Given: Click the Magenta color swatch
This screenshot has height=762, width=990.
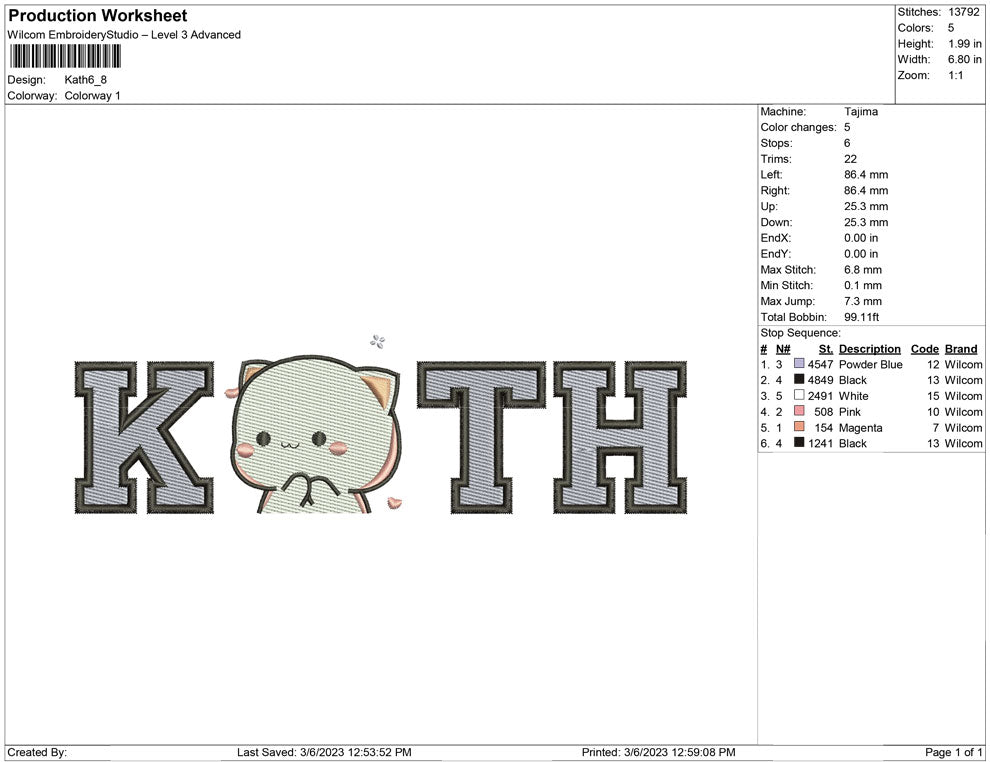Looking at the screenshot, I should click(799, 427).
